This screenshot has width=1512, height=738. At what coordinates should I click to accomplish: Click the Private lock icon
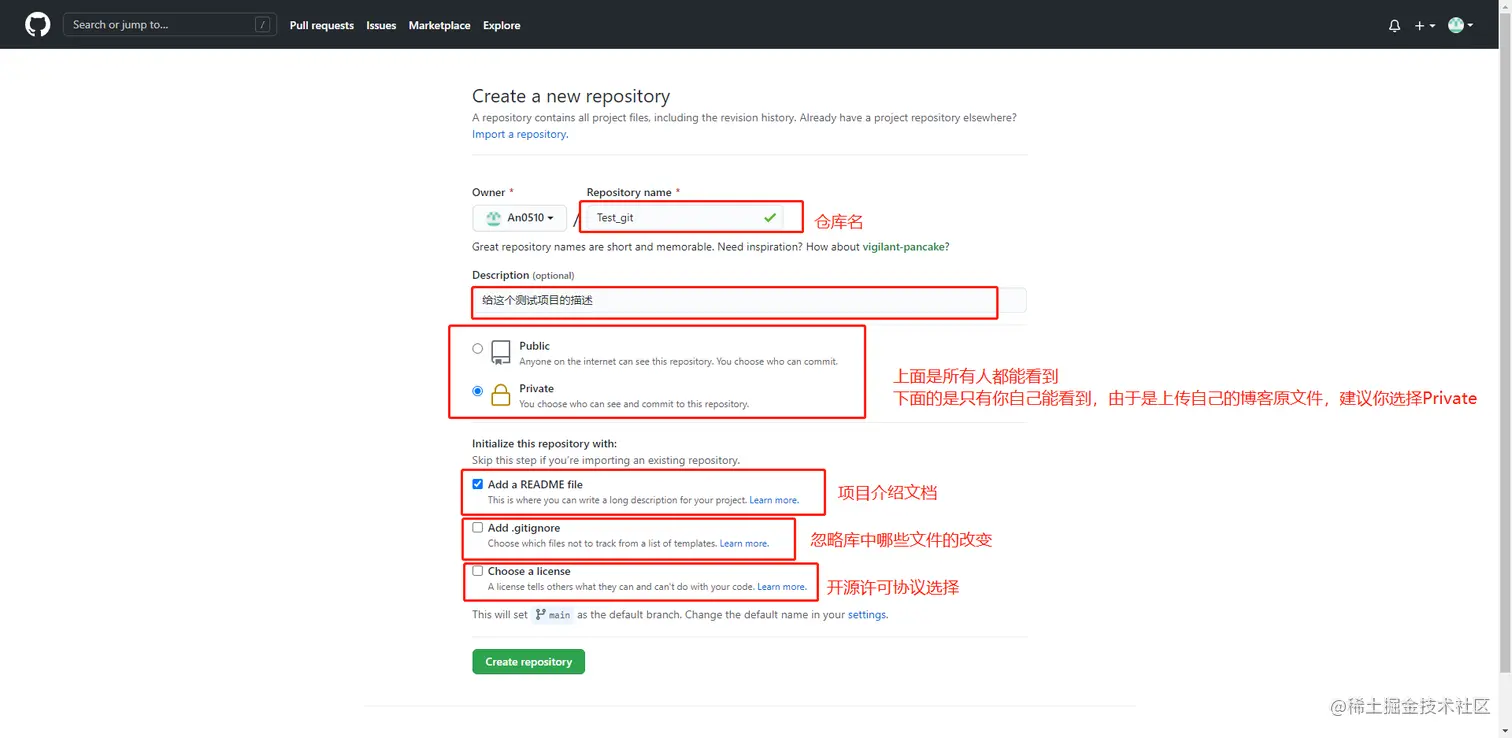501,394
